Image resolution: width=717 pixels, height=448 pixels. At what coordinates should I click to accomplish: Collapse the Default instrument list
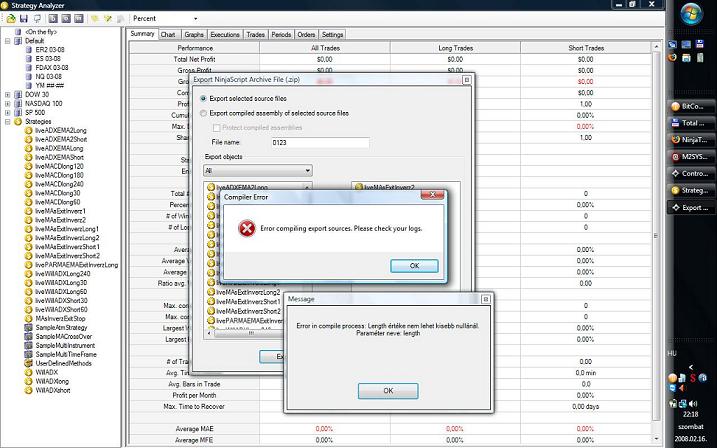click(x=7, y=41)
